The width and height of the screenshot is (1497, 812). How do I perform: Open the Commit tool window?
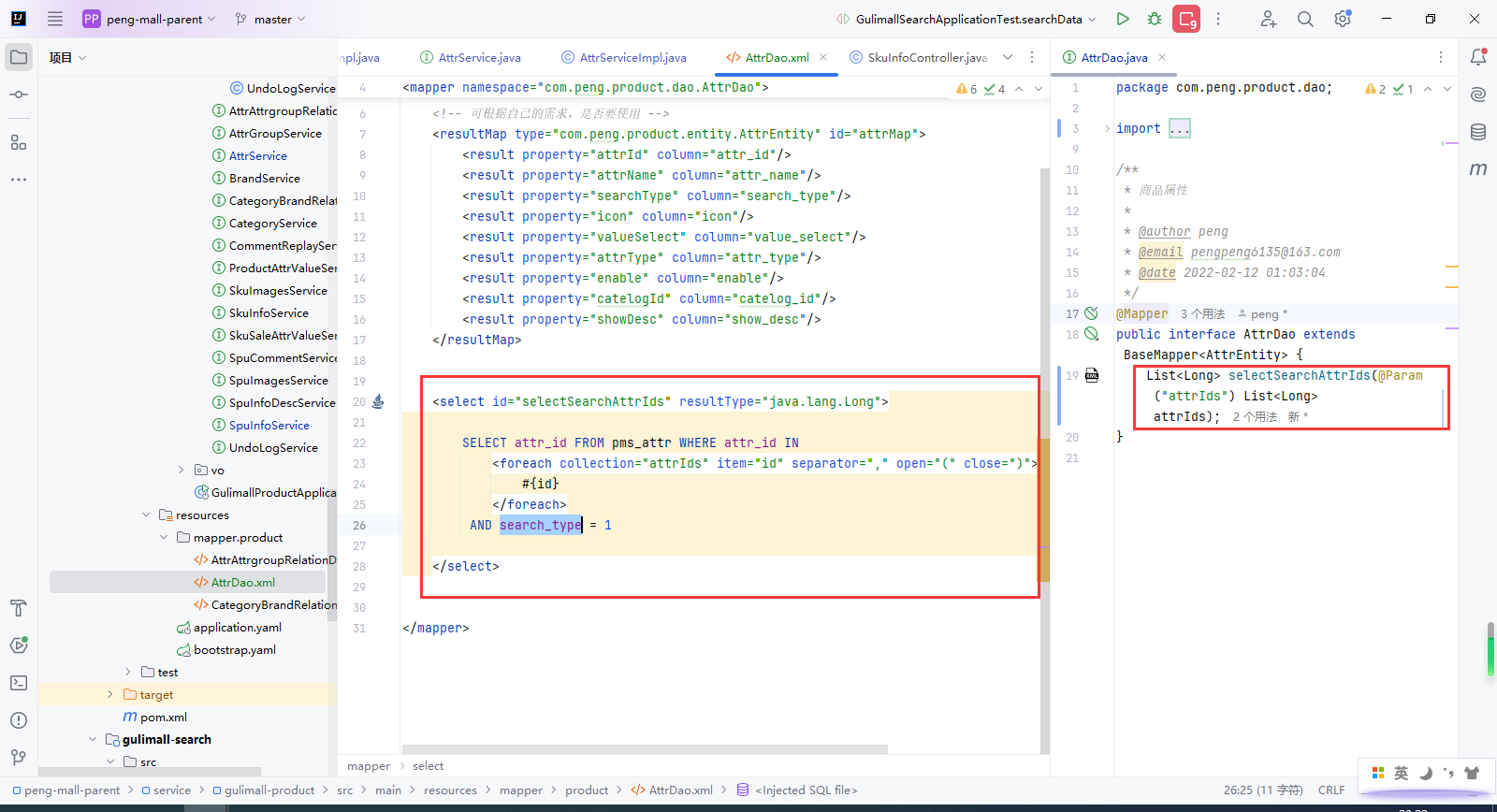click(19, 94)
